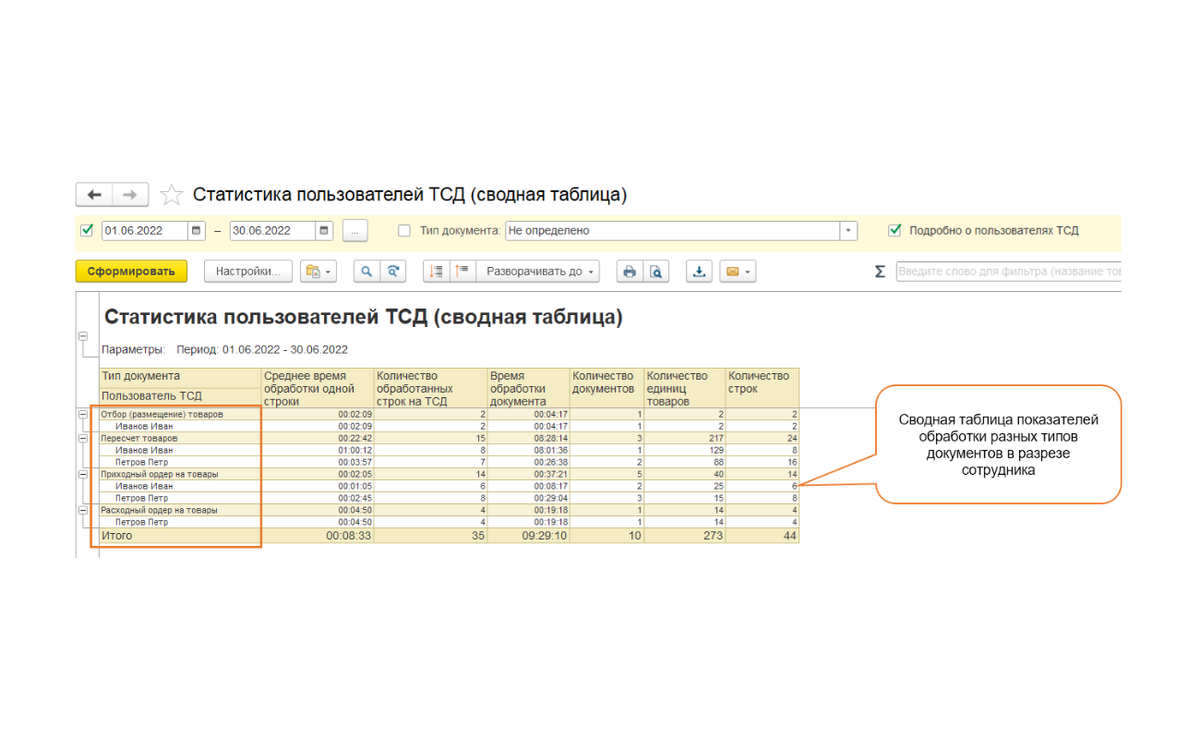1200x739 pixels.
Task: Collapse the Пересчет товаров group
Action: (83, 438)
